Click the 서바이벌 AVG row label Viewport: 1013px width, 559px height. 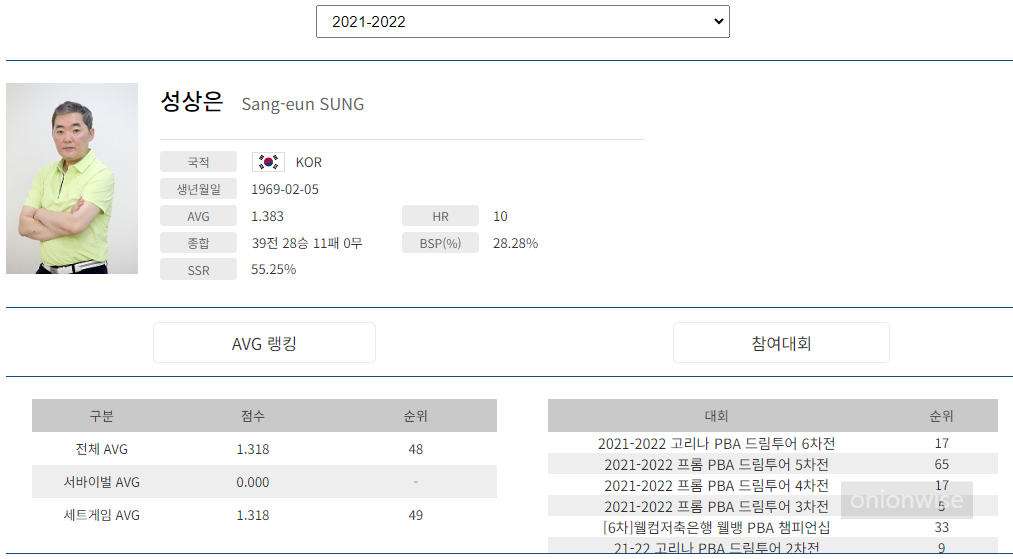101,481
